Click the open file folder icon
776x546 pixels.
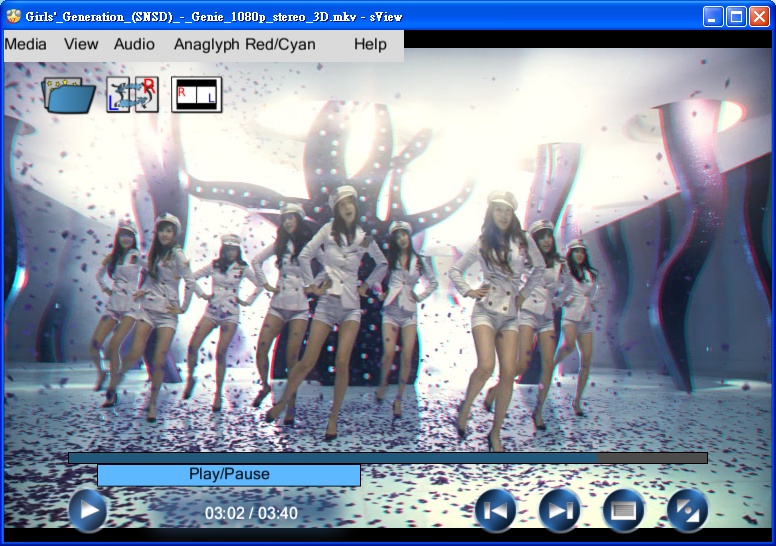[69, 95]
